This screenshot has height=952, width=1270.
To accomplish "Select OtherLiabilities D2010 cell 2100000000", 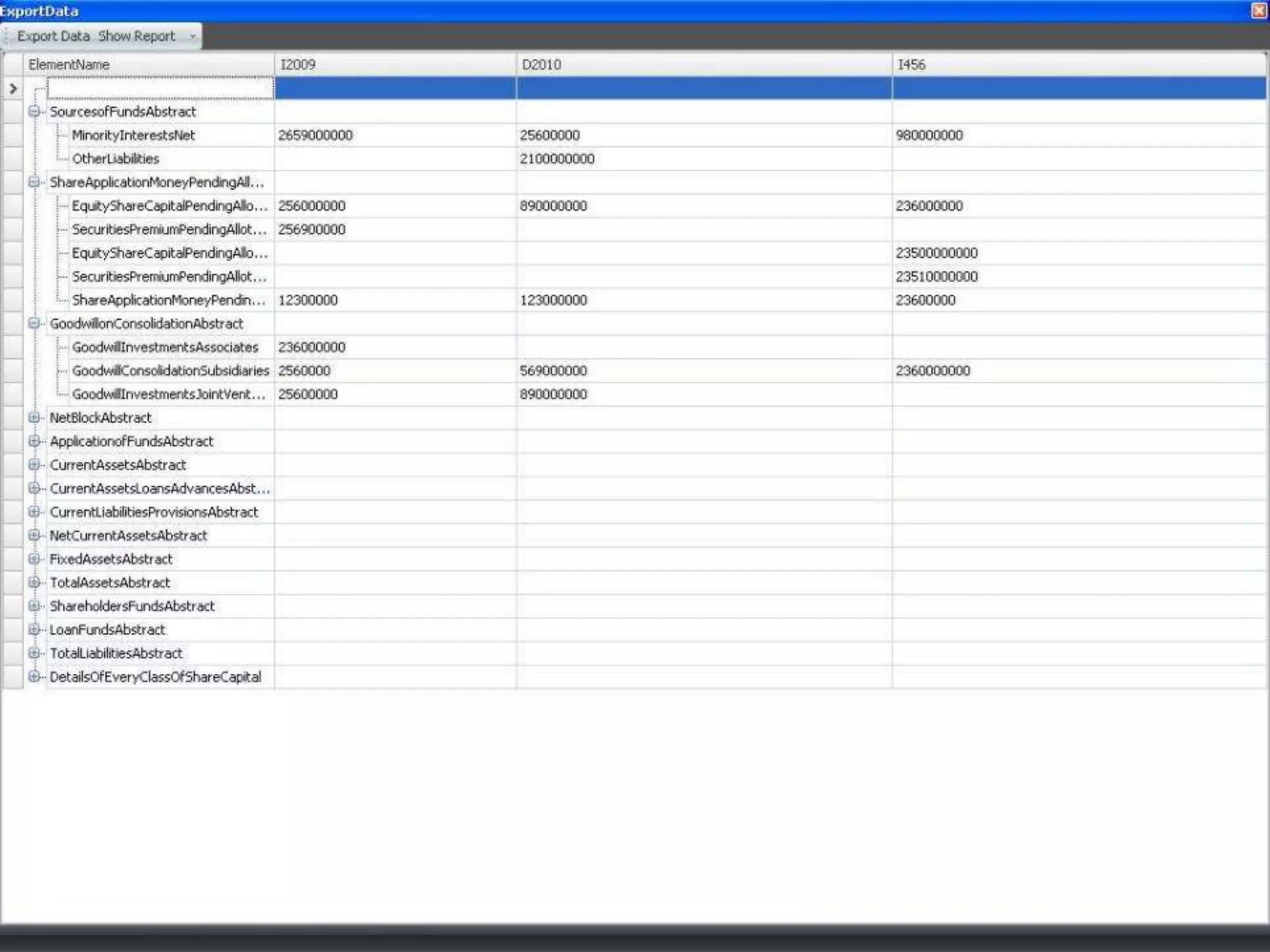I will point(557,159).
